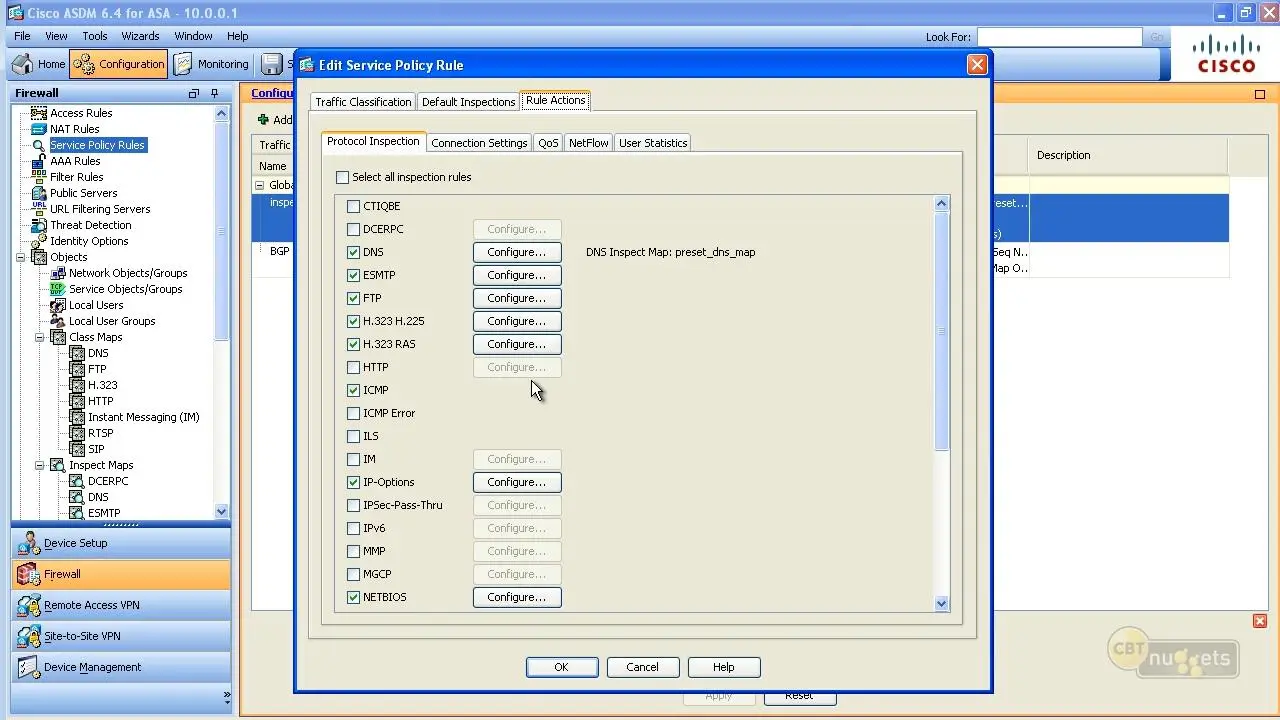Click inspection list scroll down arrow
The image size is (1280, 720).
941,603
